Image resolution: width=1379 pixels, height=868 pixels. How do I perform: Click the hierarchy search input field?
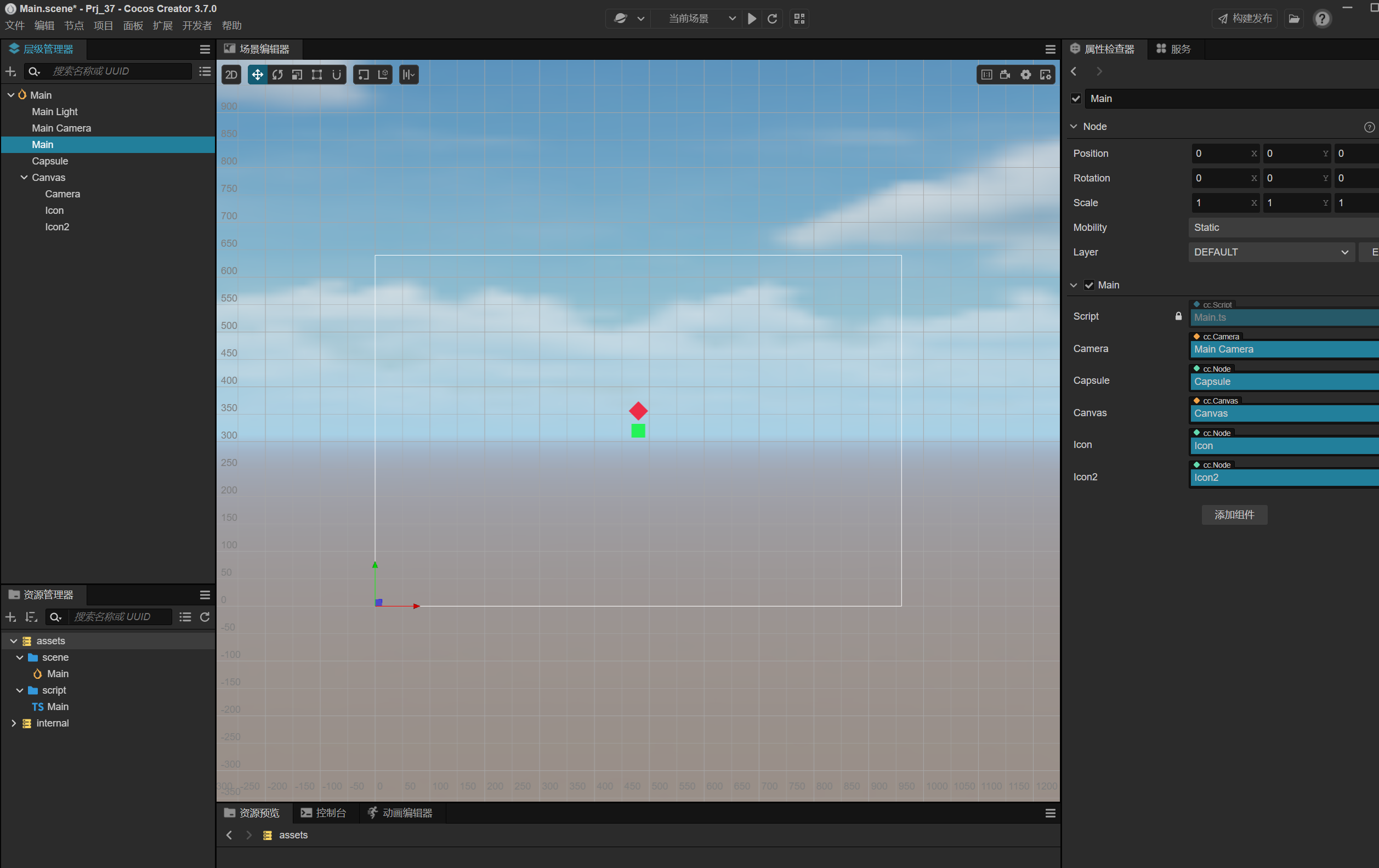[119, 71]
